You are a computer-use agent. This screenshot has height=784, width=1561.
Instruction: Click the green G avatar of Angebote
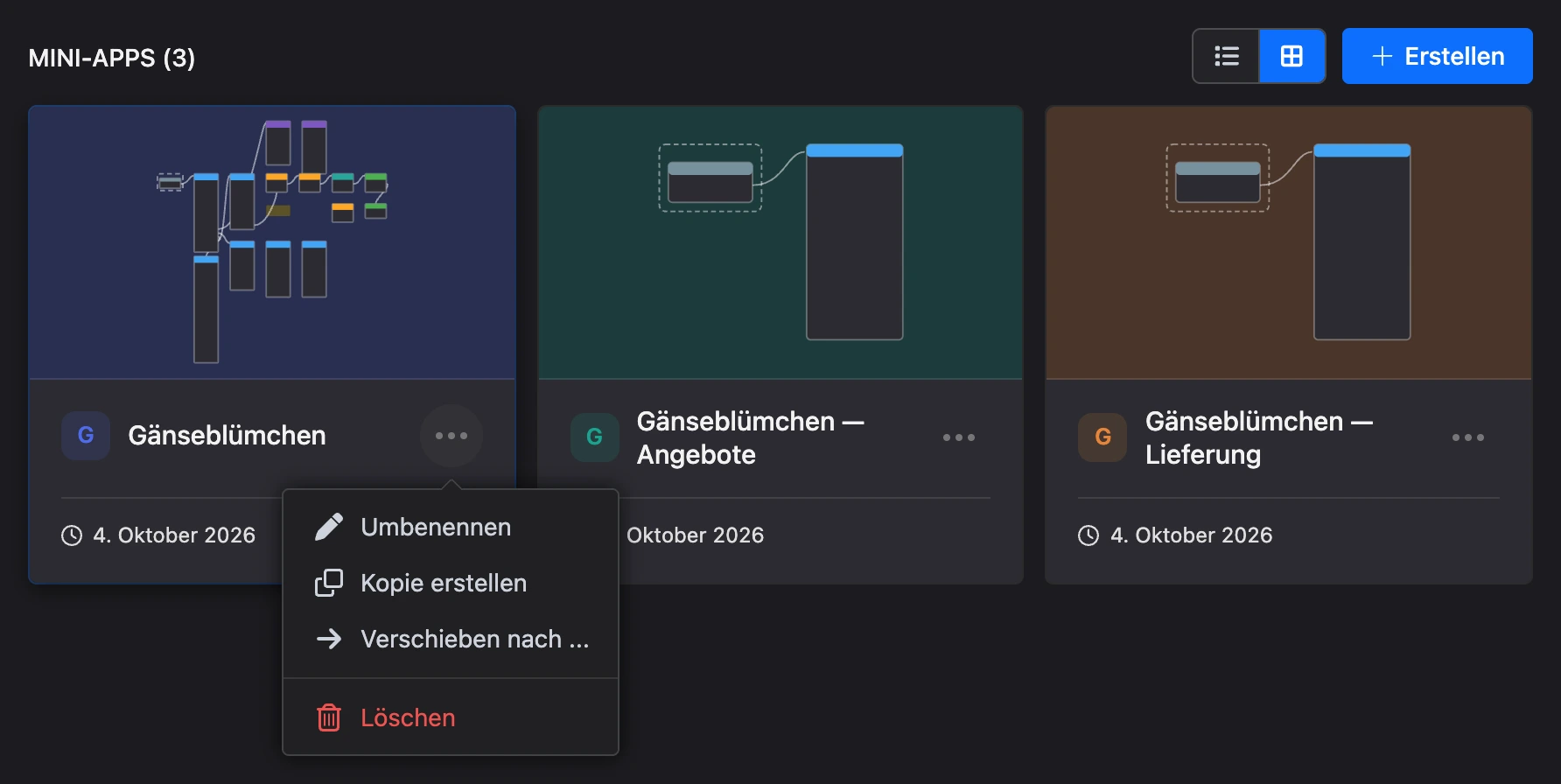[595, 437]
